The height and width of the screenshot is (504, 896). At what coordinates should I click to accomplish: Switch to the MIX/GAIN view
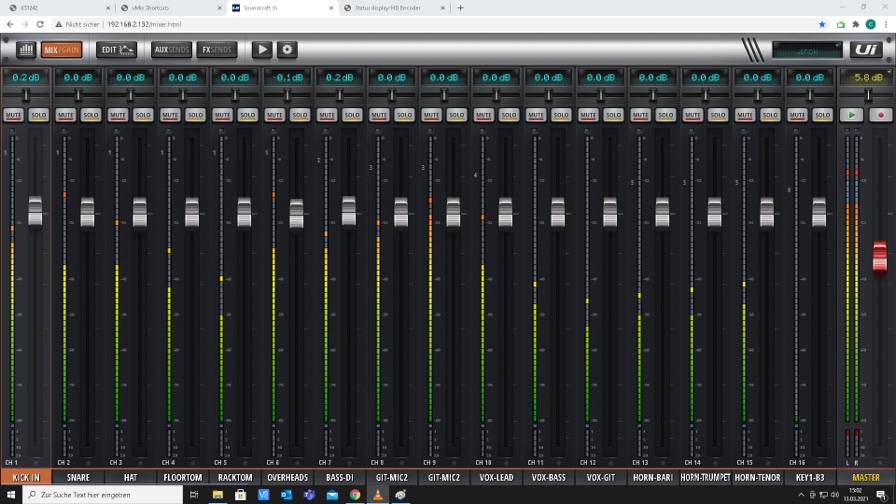pyautogui.click(x=61, y=50)
